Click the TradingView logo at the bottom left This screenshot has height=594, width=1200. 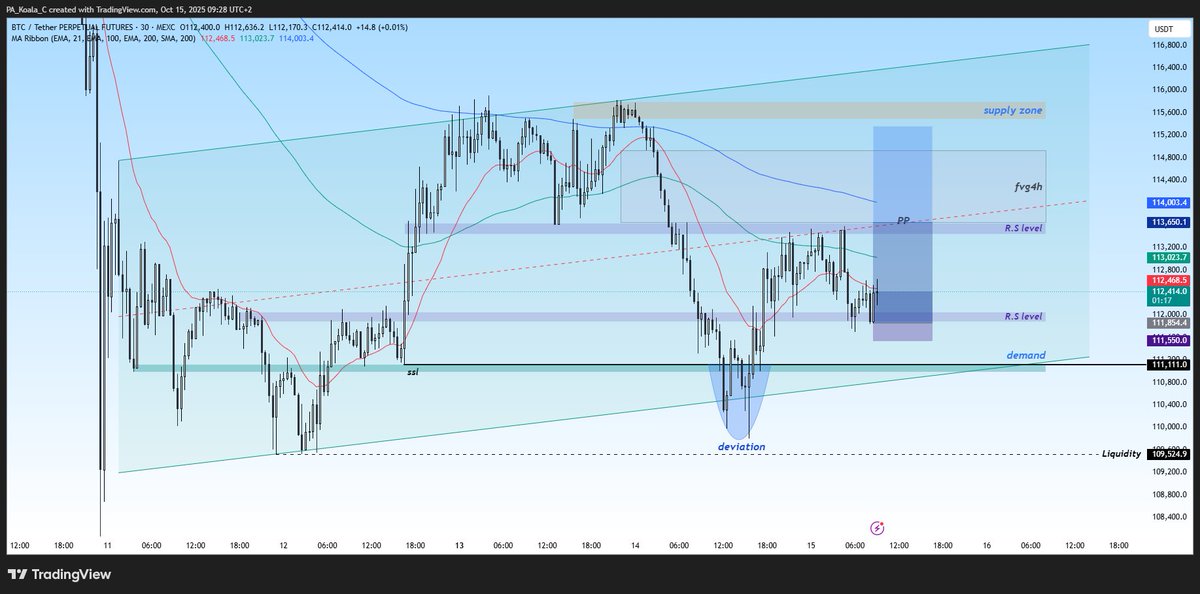tap(59, 575)
